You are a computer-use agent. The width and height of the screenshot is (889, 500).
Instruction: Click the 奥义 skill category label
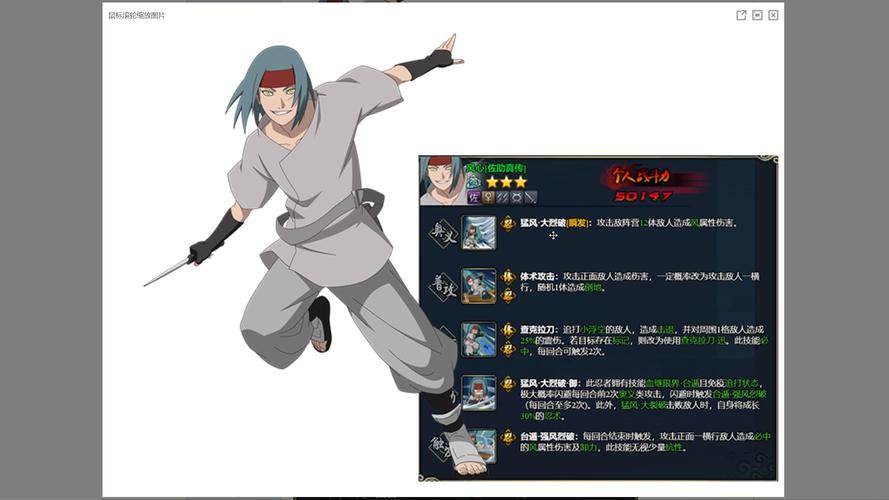(x=443, y=233)
